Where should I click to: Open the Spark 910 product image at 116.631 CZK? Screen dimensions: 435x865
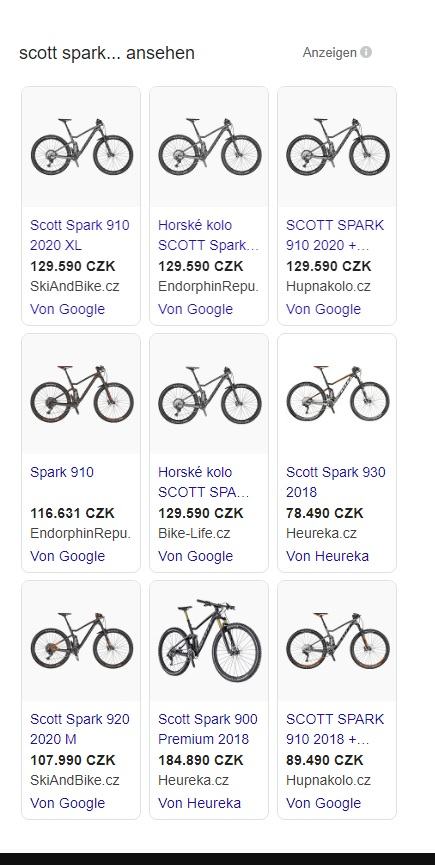pyautogui.click(x=81, y=394)
